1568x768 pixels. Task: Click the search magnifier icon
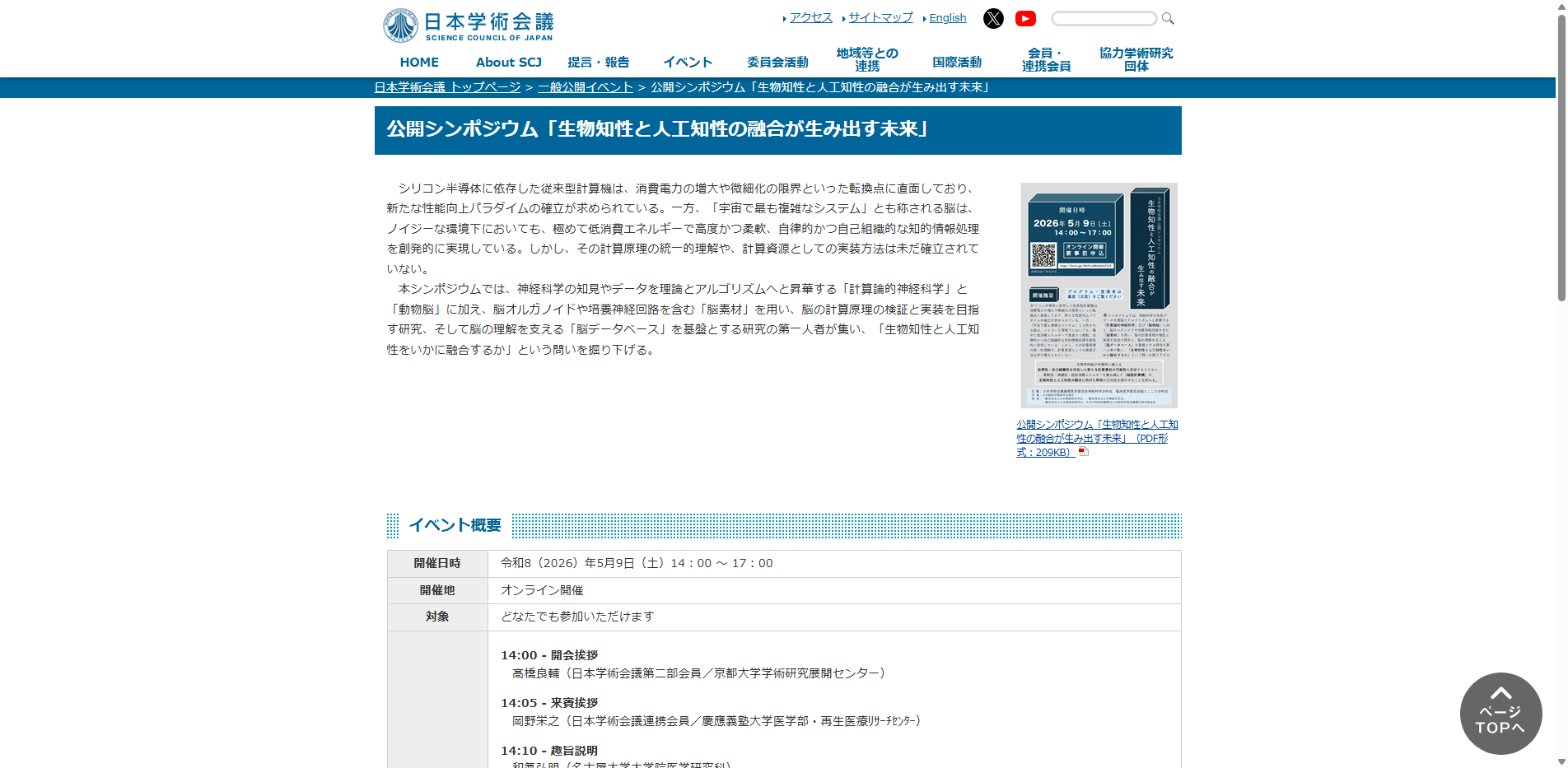tap(1168, 18)
